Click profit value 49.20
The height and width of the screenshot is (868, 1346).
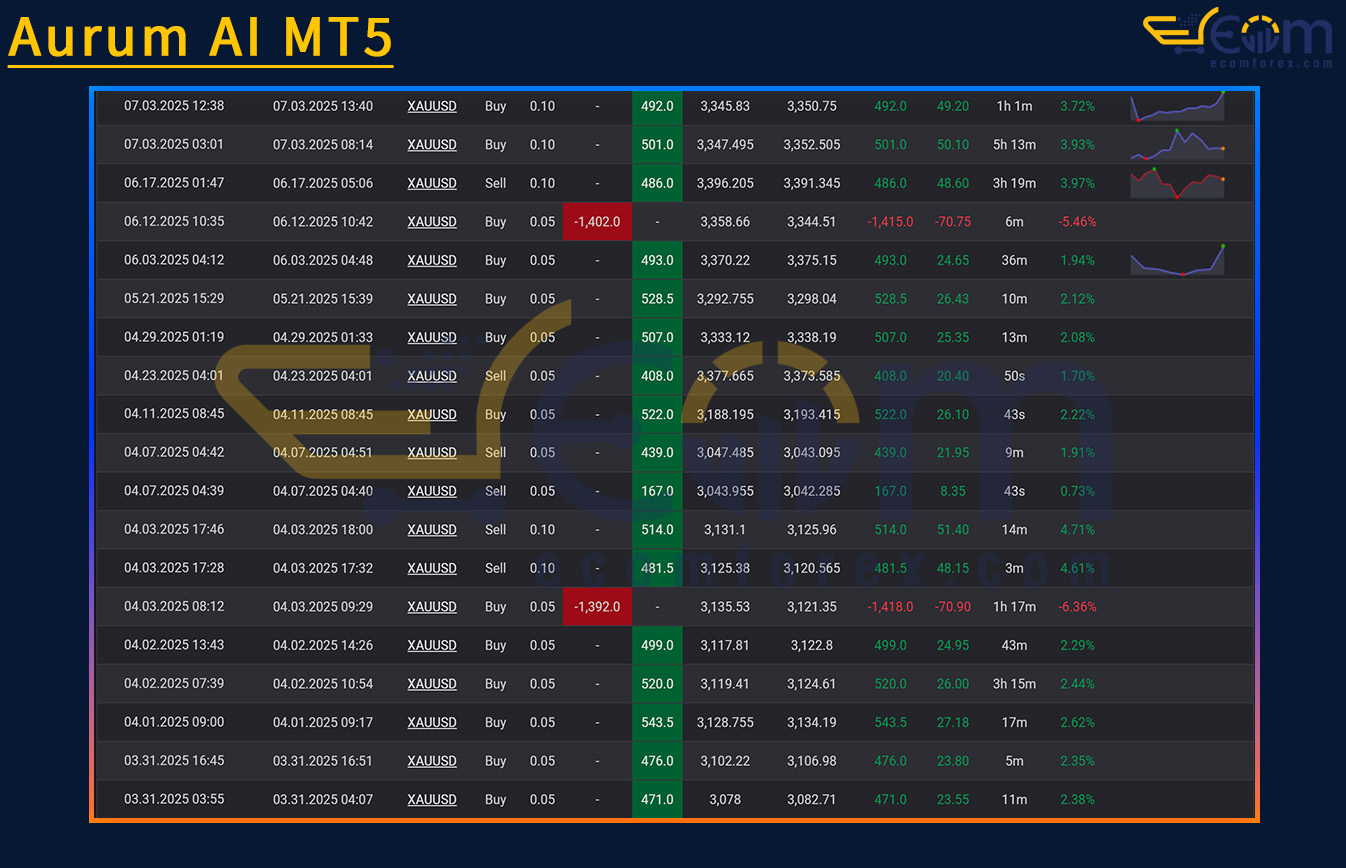[x=952, y=106]
